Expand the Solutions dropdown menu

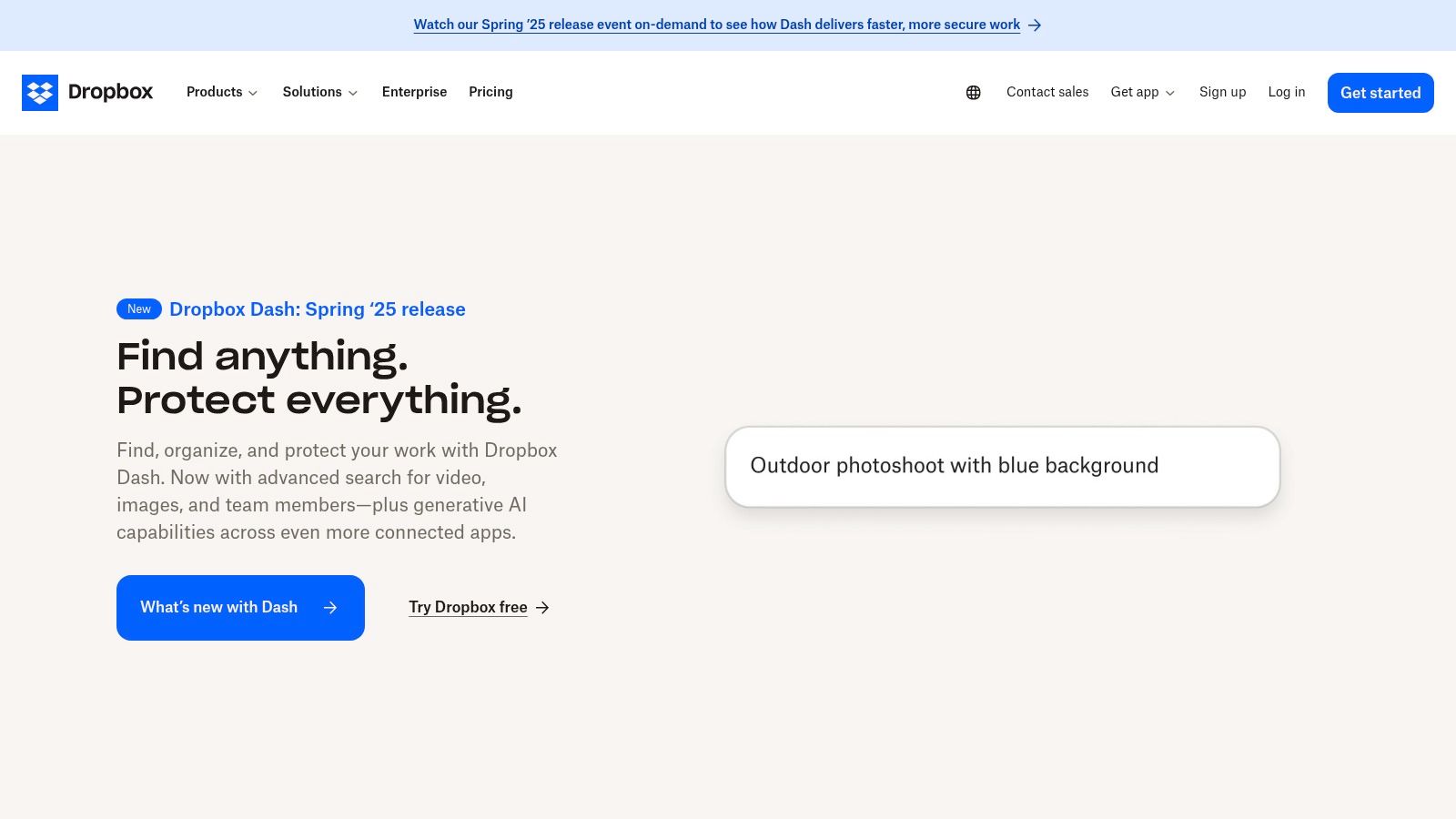(320, 92)
